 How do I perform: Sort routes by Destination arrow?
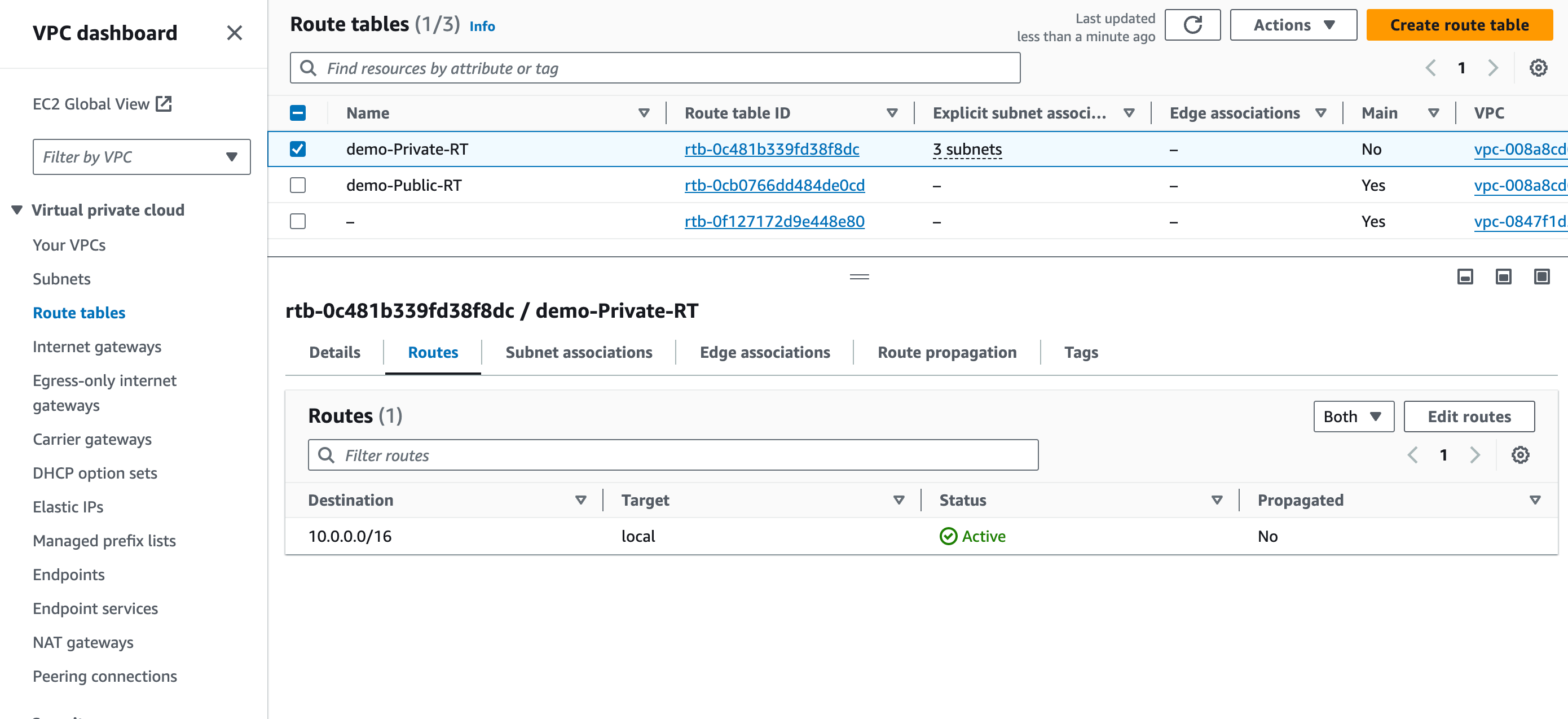coord(580,500)
